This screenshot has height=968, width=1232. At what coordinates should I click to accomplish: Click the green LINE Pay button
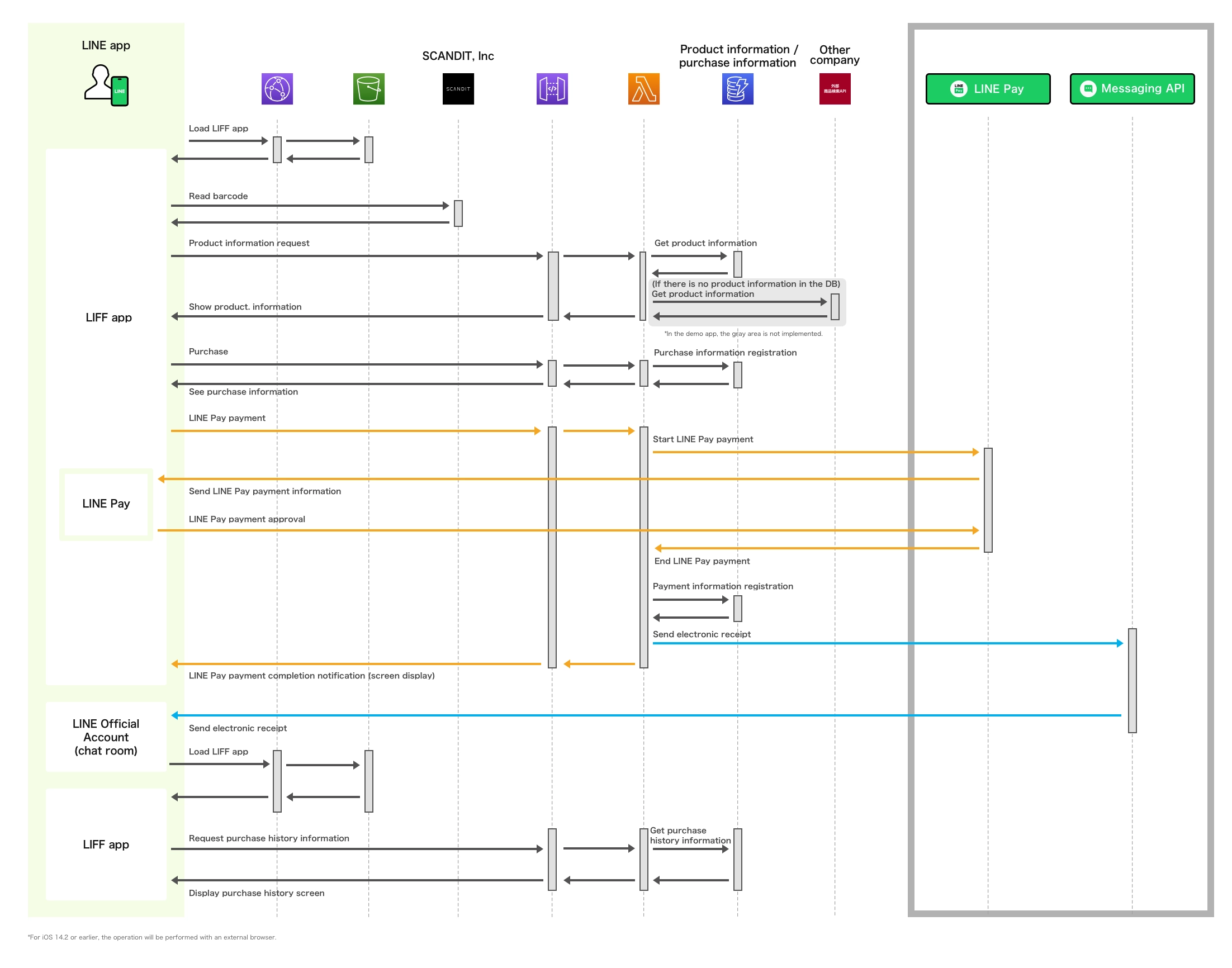coord(987,88)
